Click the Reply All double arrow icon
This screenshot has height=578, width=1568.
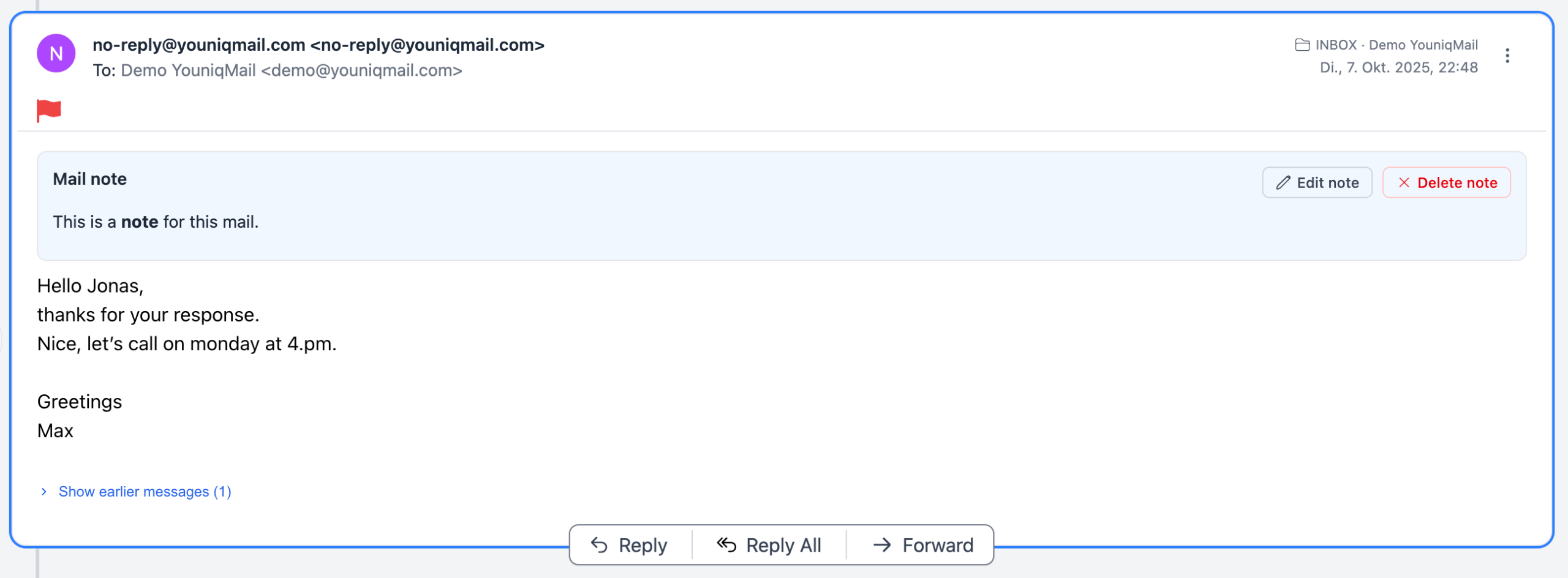(x=726, y=545)
